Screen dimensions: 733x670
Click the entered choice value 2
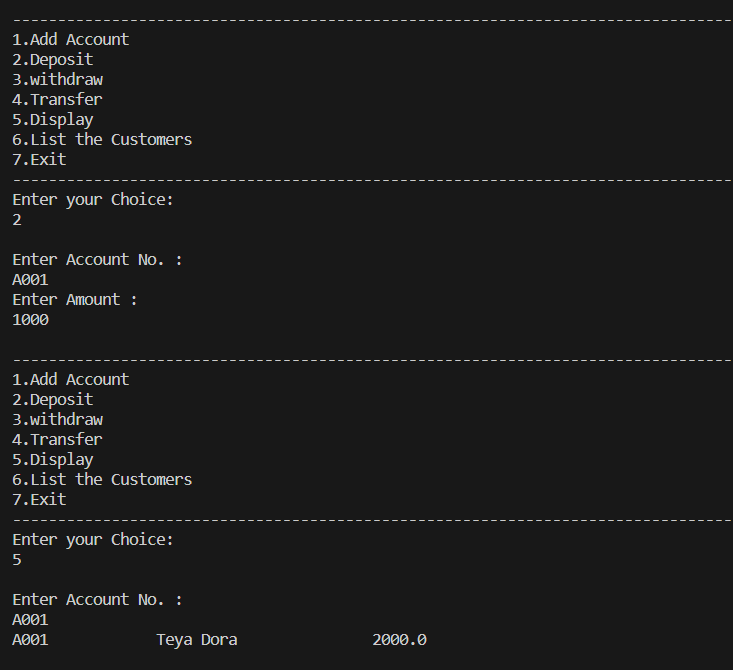tap(17, 220)
